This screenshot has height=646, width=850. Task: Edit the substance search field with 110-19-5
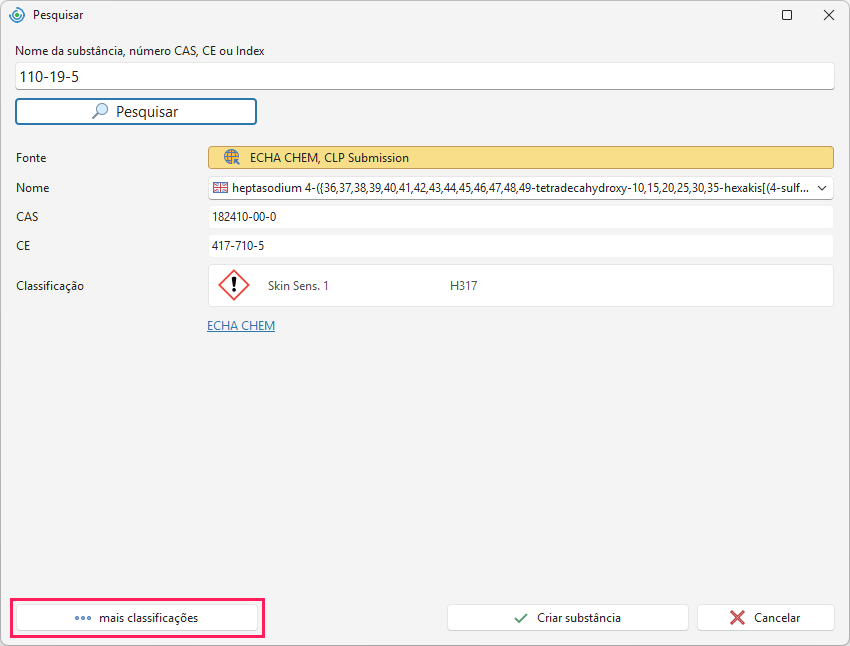pyautogui.click(x=424, y=76)
